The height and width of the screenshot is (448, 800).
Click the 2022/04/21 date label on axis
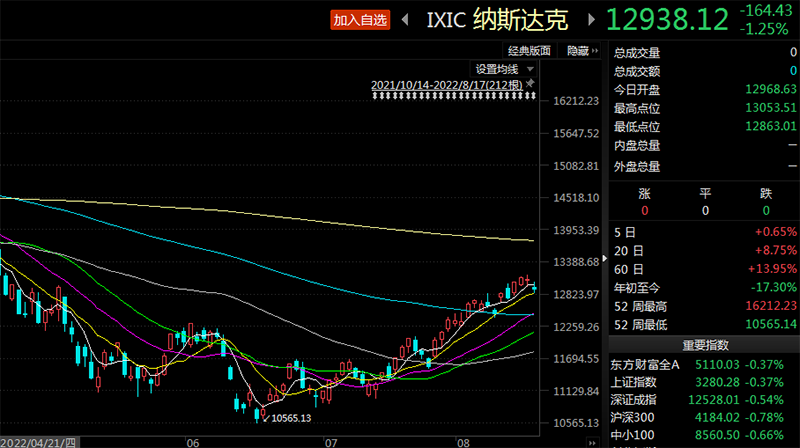(38, 442)
